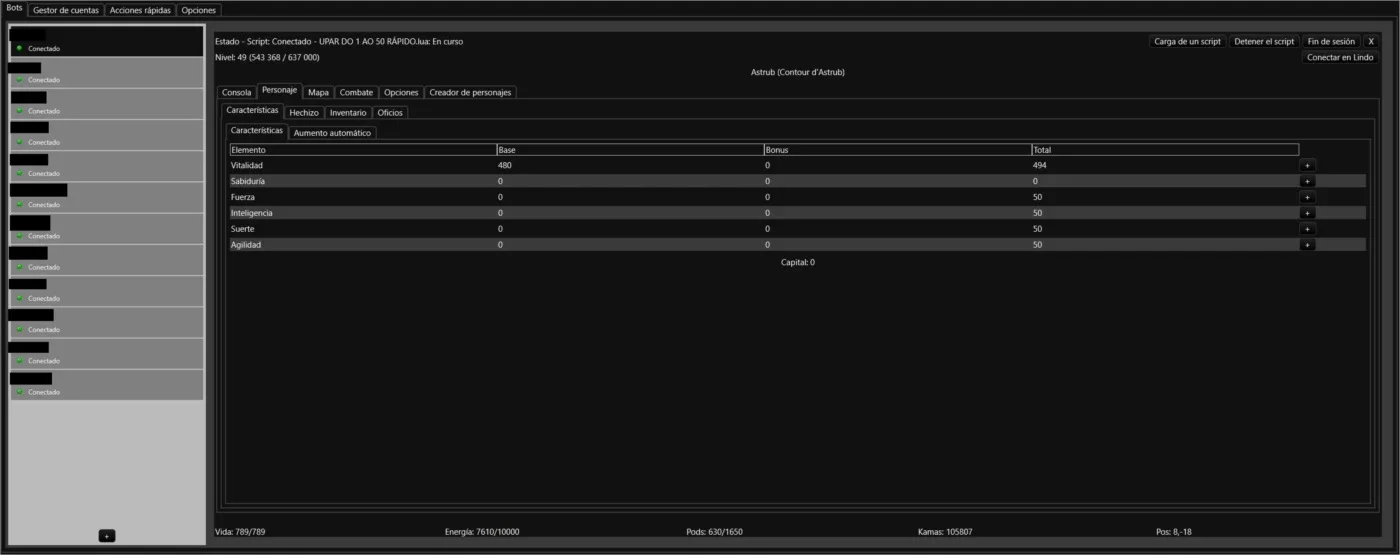Select the Personaje tab

[280, 91]
